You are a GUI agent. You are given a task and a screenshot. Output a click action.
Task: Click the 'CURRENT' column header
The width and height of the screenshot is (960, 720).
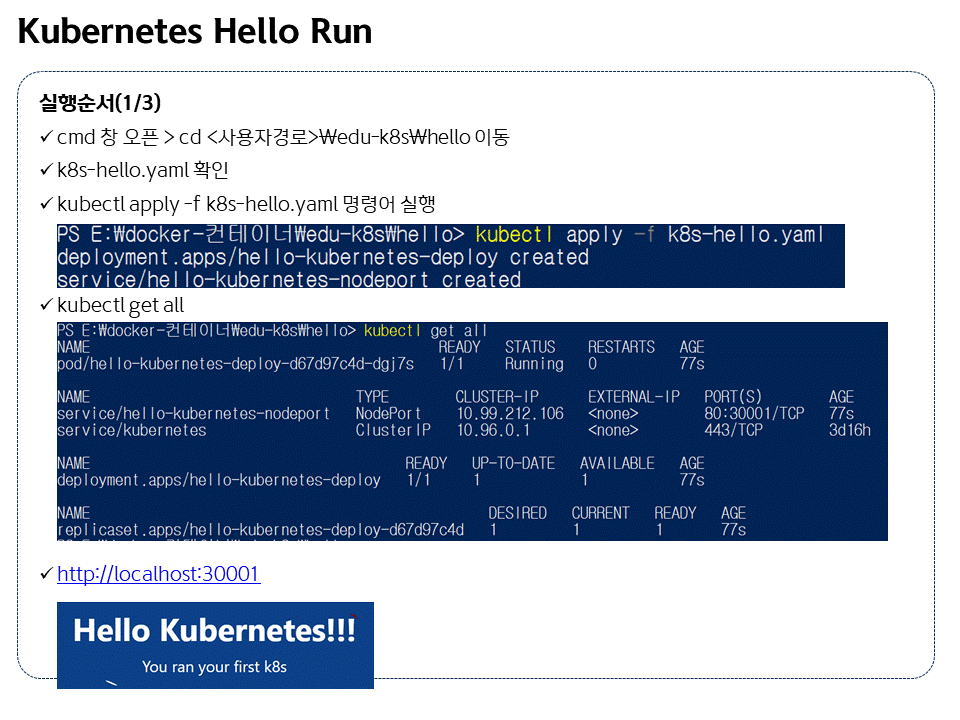coord(600,512)
